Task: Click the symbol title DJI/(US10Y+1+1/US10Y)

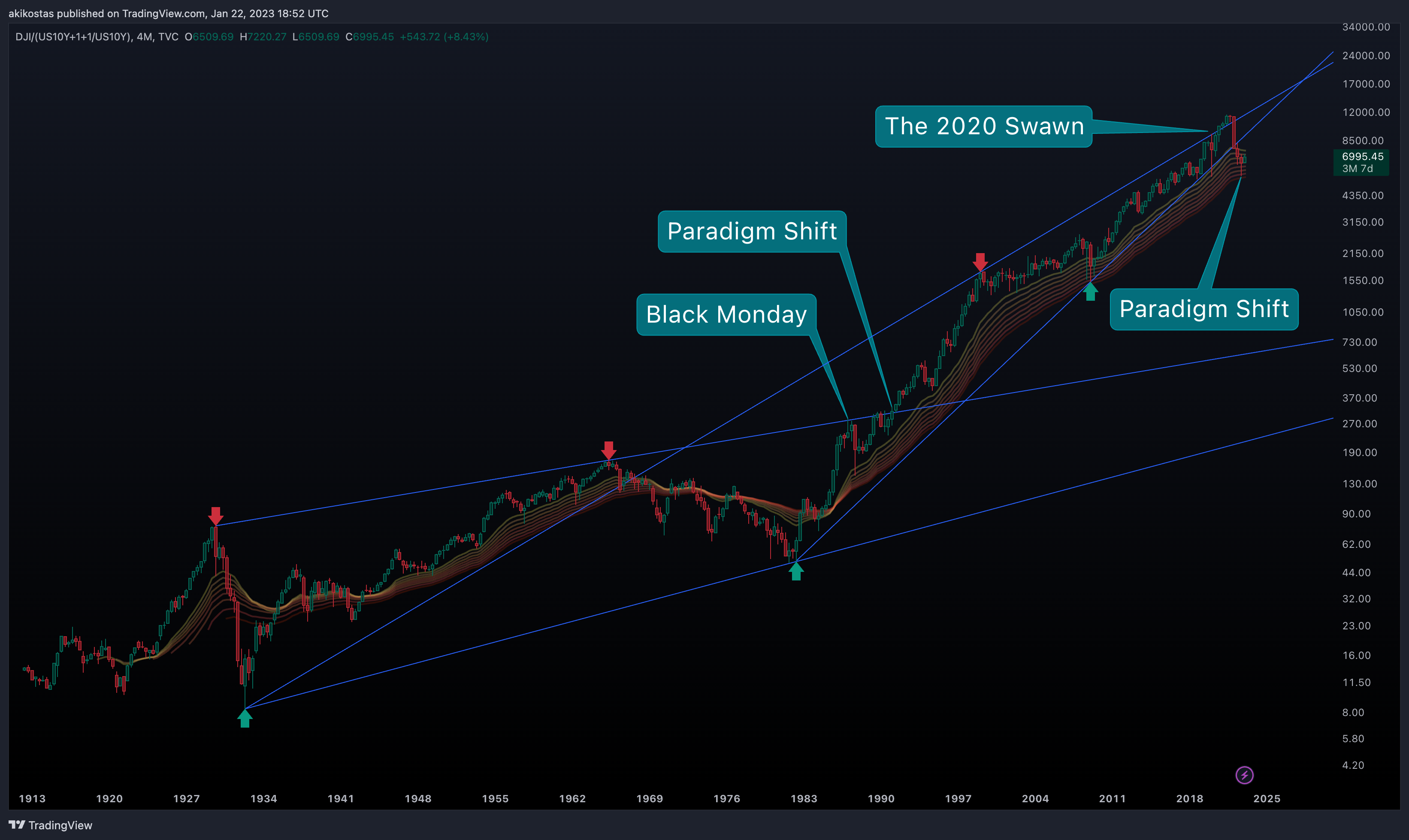Action: tap(74, 37)
